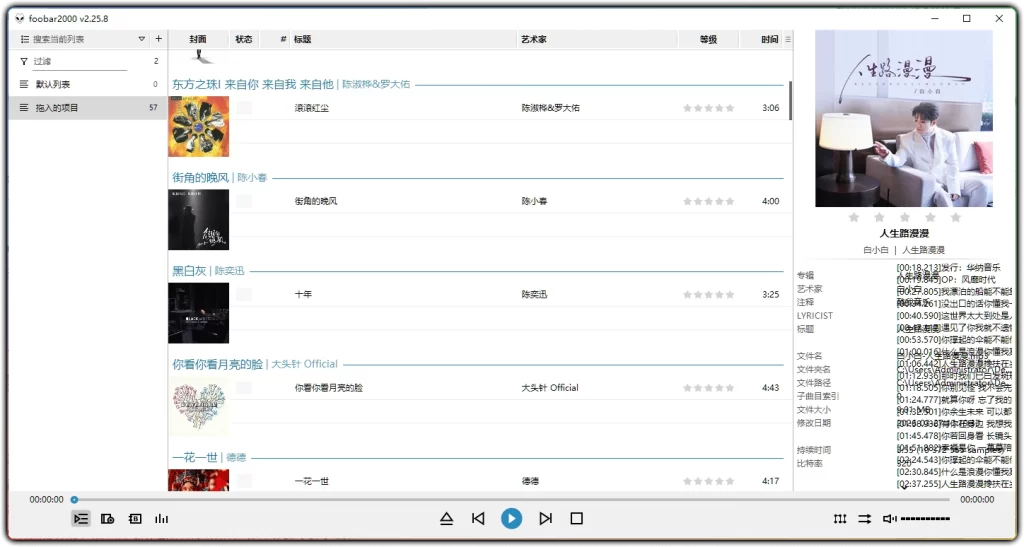Select the track 街角的晚风
This screenshot has height=547, width=1024.
coord(315,202)
